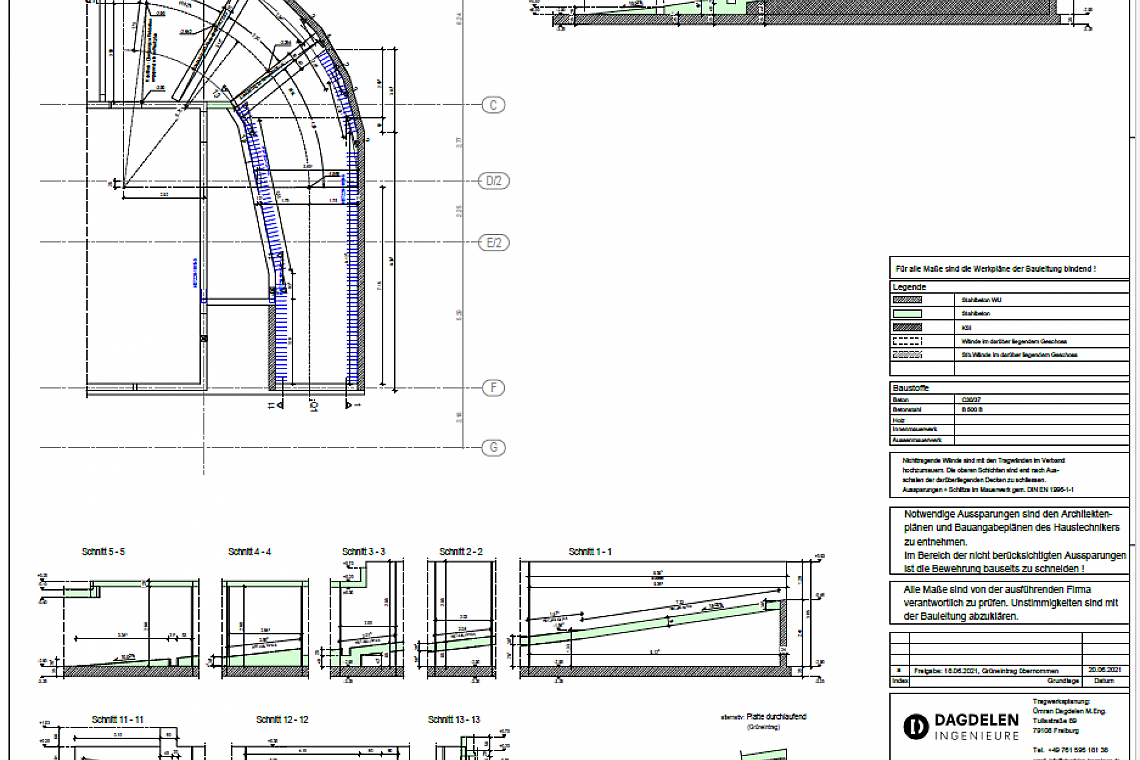Click the grid axis bubble labeled C
The image size is (1140, 760).
493,105
